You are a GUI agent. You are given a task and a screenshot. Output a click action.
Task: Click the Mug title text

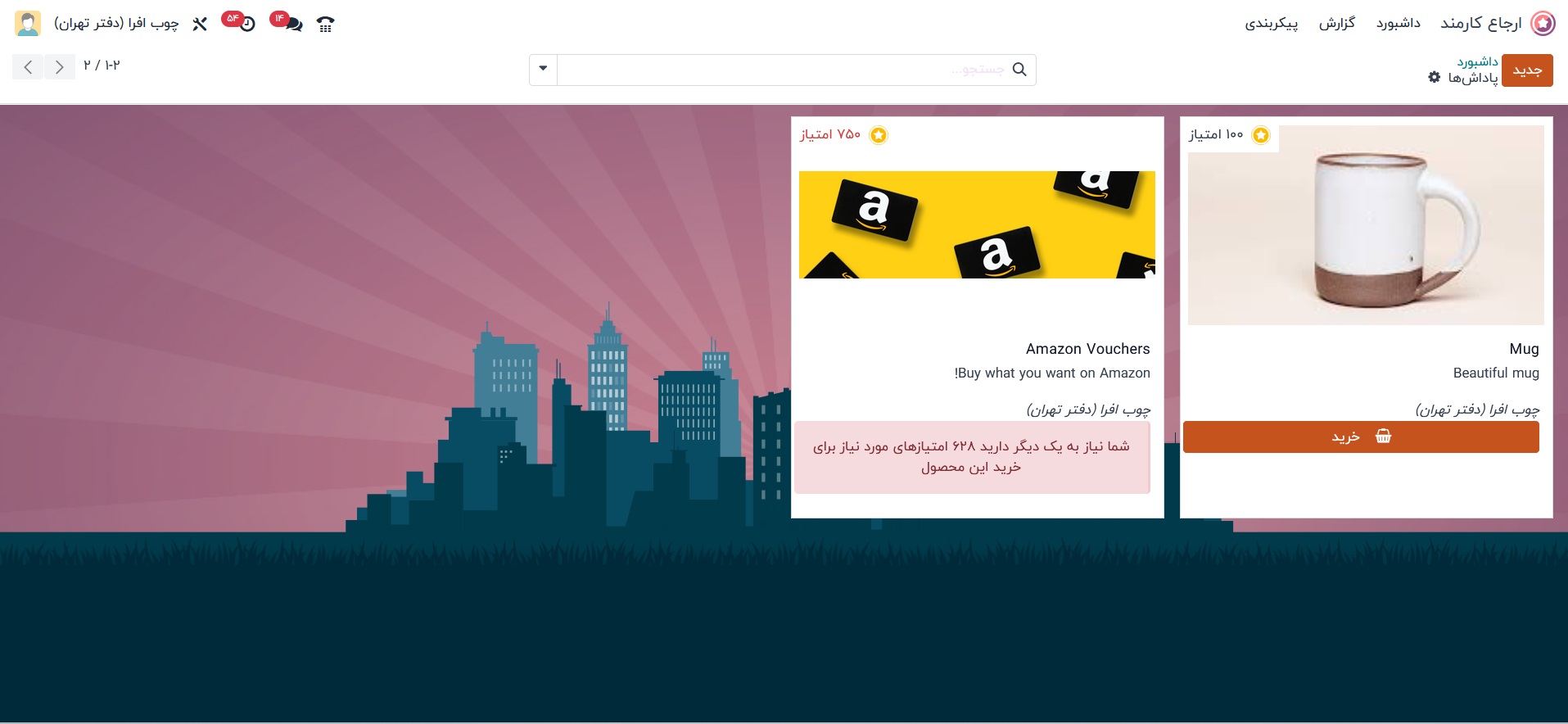point(1524,349)
